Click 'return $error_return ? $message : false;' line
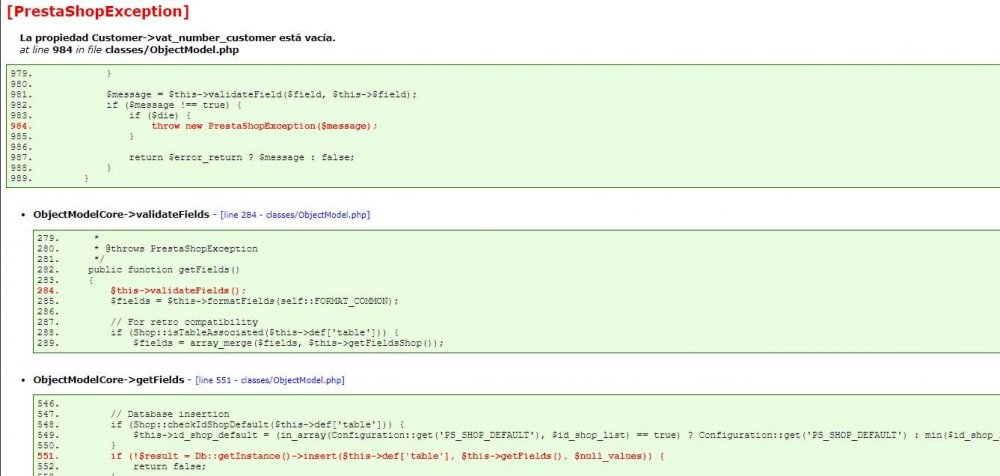Viewport: 1000px width, 476px height. tap(241, 157)
